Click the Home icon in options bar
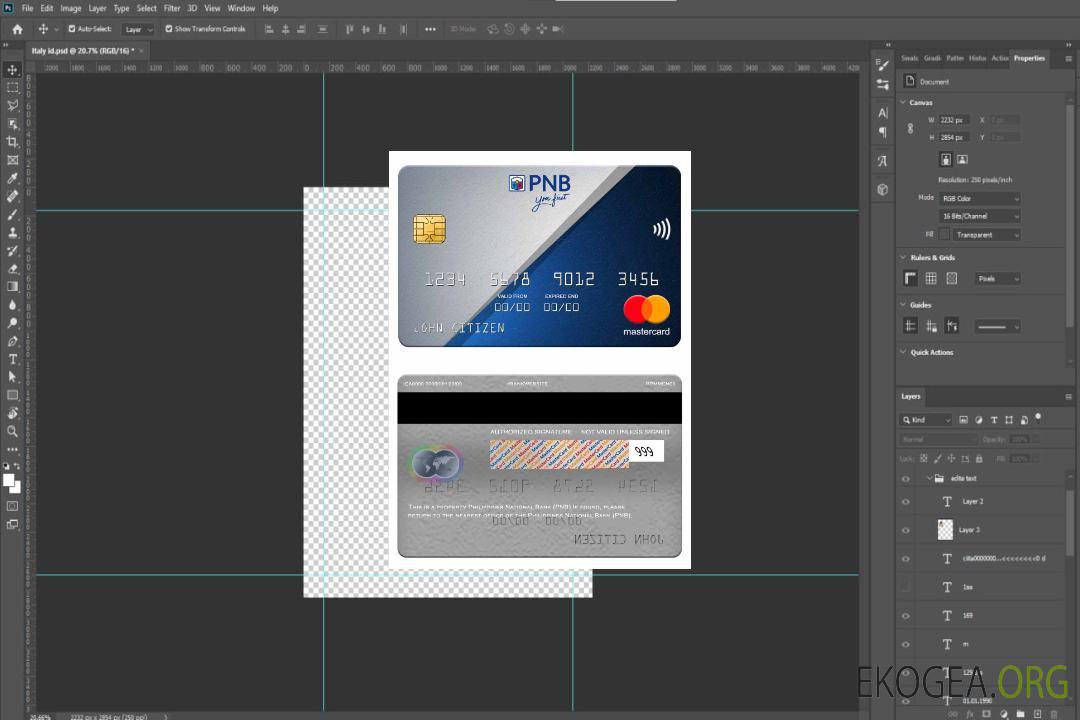This screenshot has height=720, width=1080. point(17,29)
